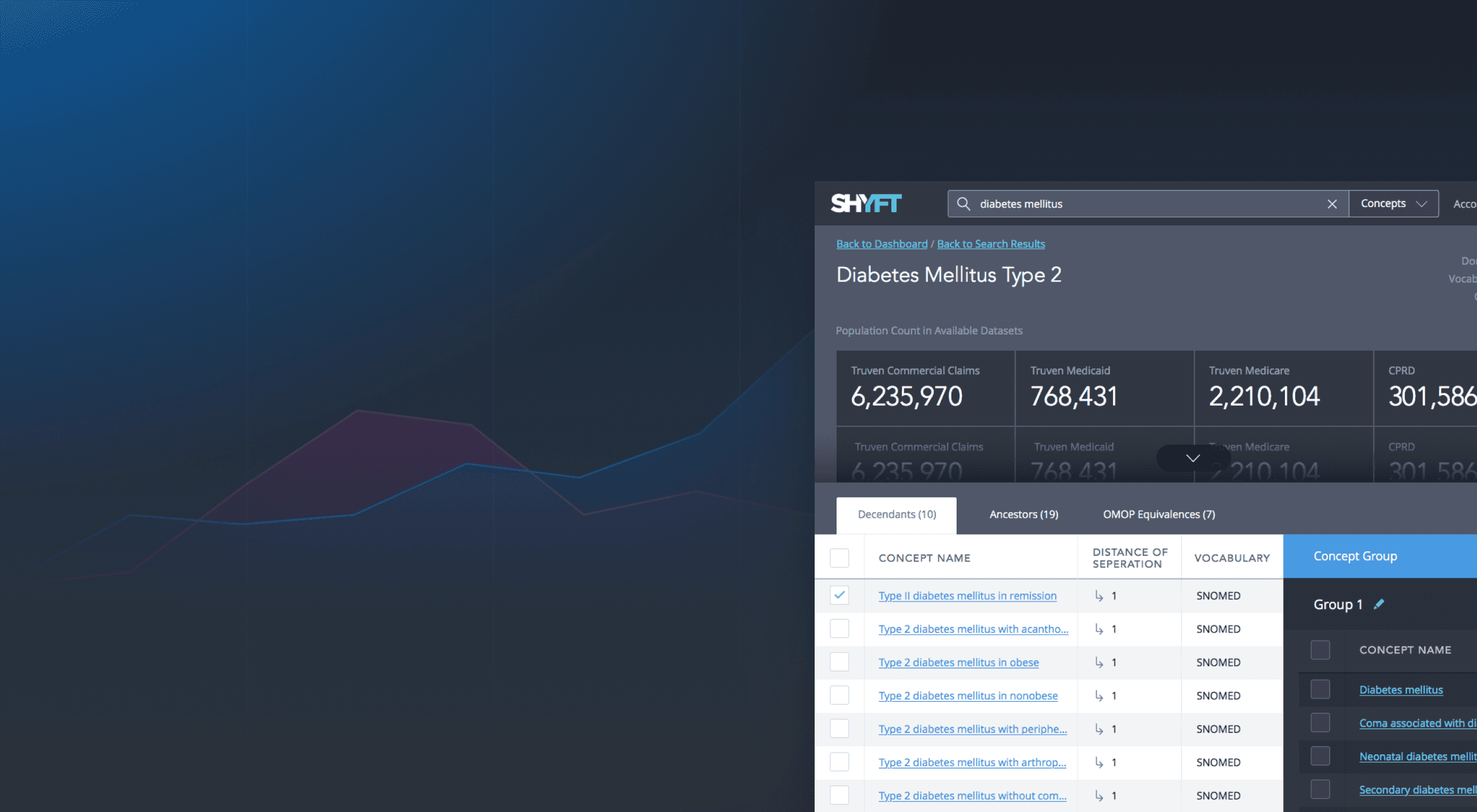Screen dimensions: 1477x812
Task: Click Back to Search Results link
Action: [x=991, y=244]
